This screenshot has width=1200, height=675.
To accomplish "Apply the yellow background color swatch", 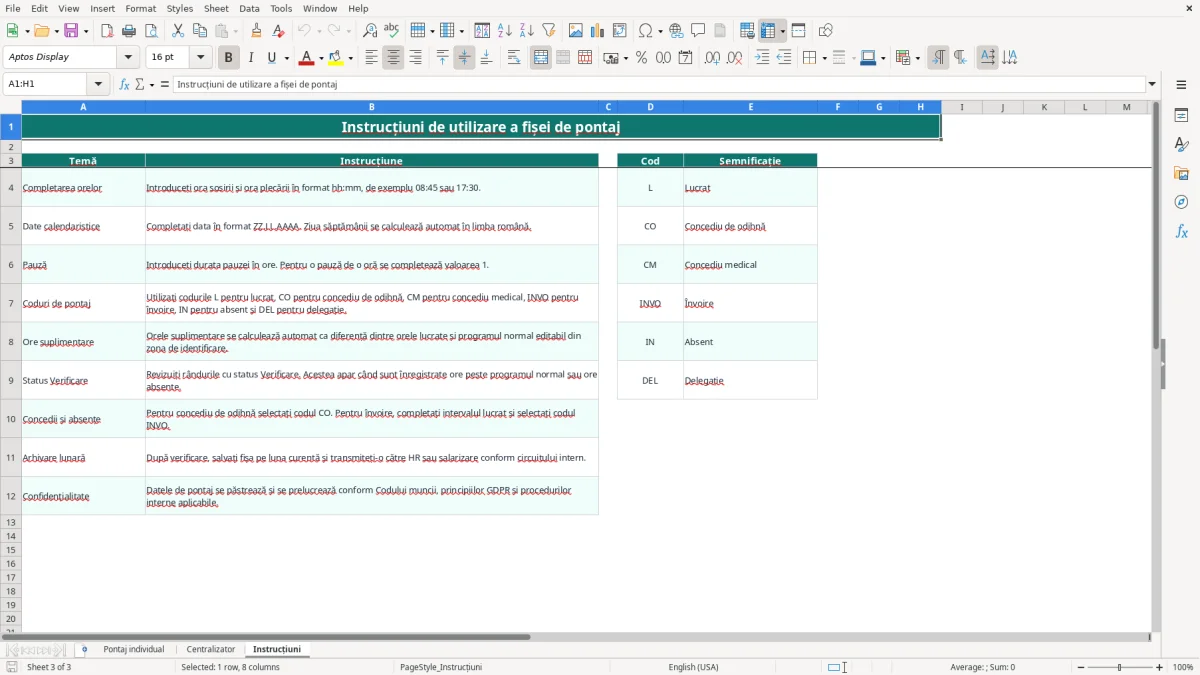I will click(x=336, y=58).
